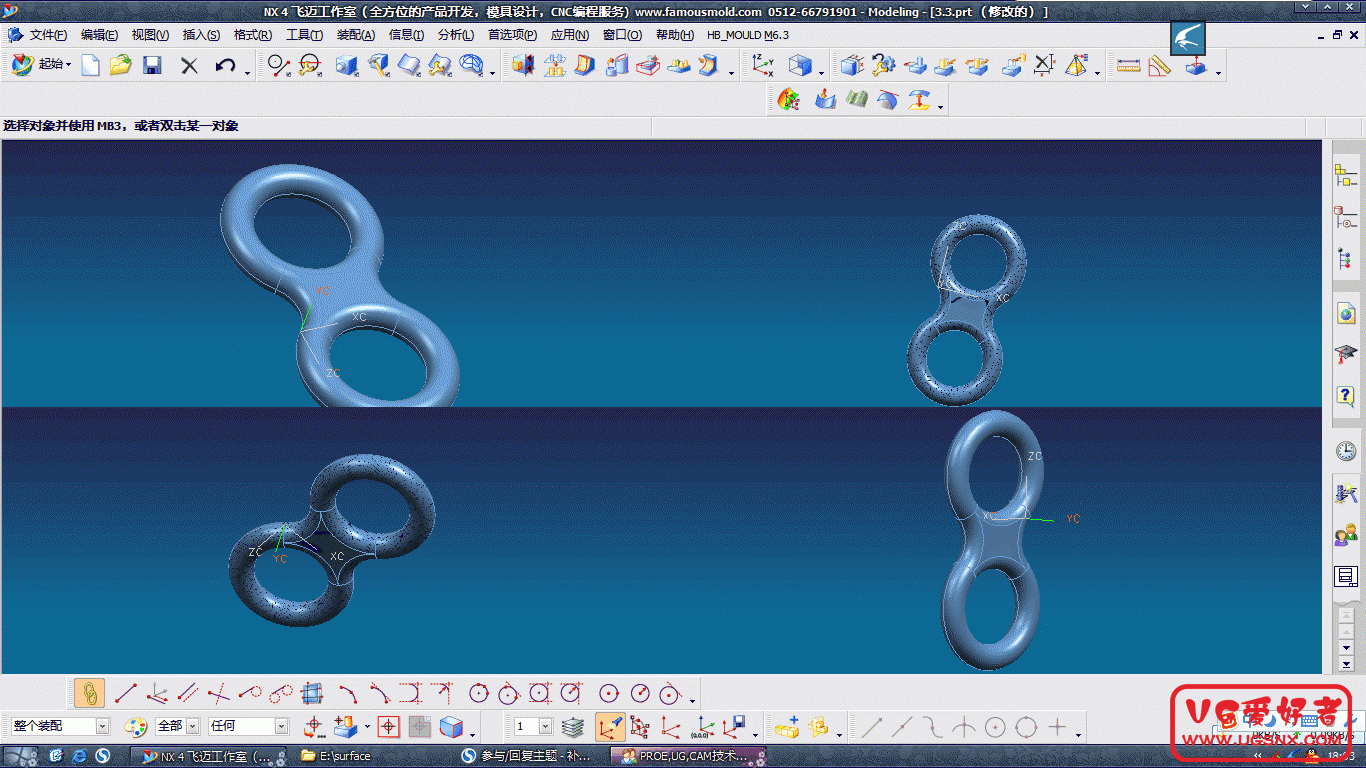The image size is (1366, 768).
Task: Open the 视图(V) menu
Action: [x=150, y=35]
